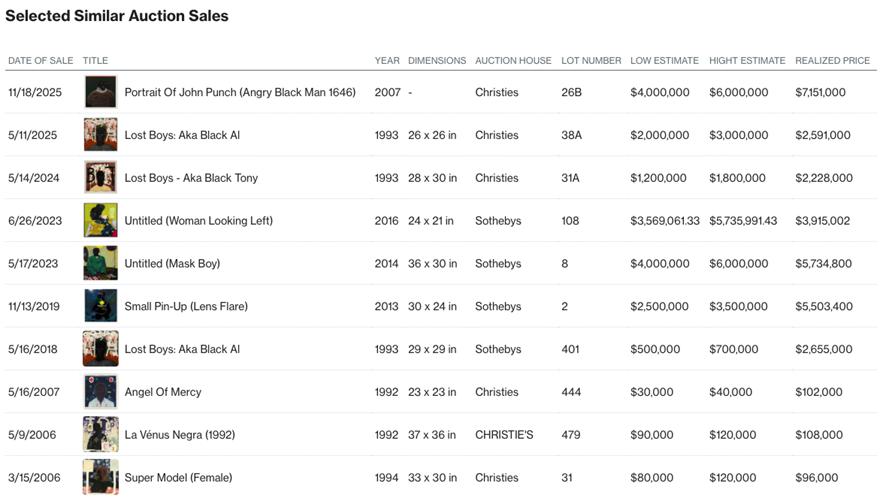Open the Angel Of Mercy thumbnail image
The height and width of the screenshot is (498, 883).
100,392
